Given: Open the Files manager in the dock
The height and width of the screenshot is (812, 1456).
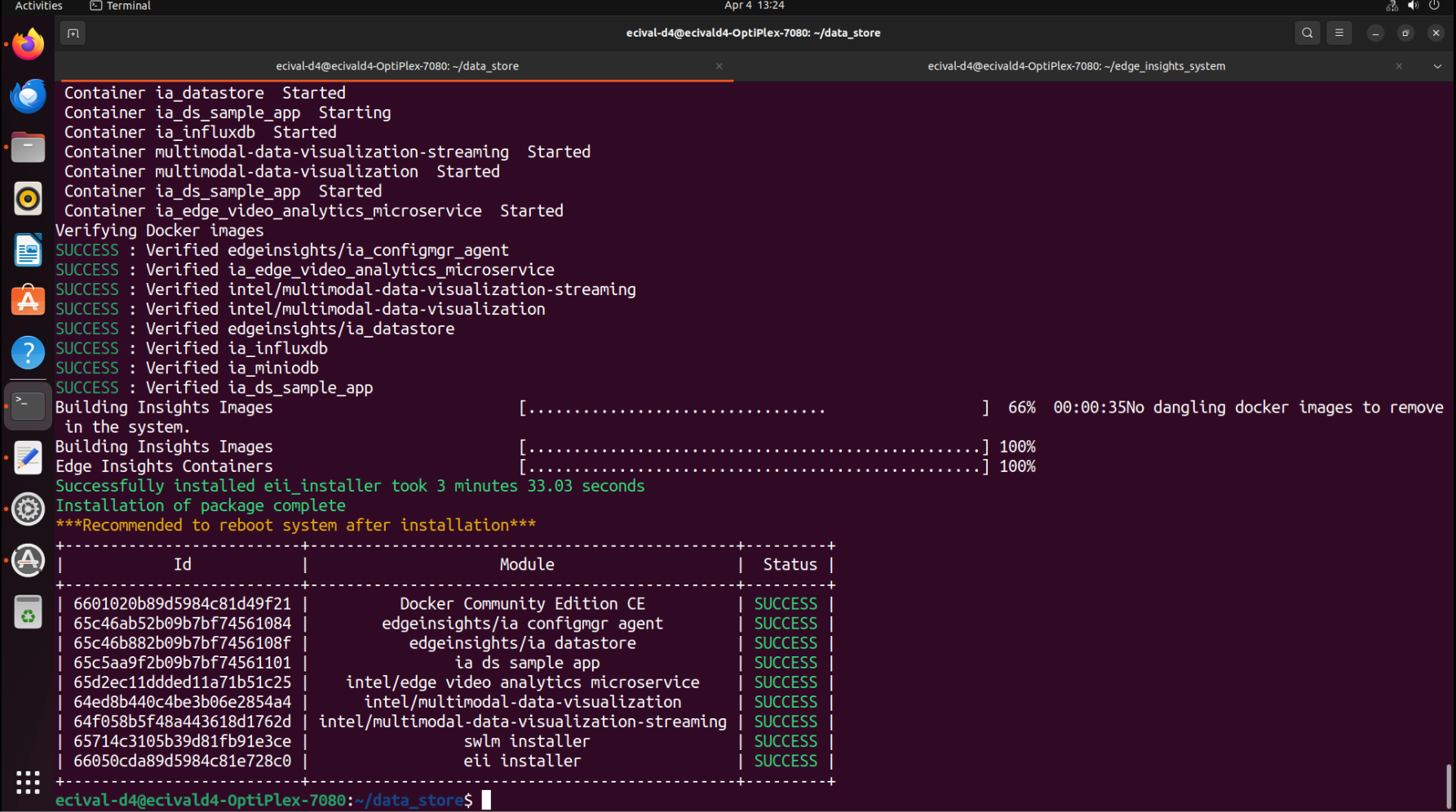Looking at the screenshot, I should 28,148.
